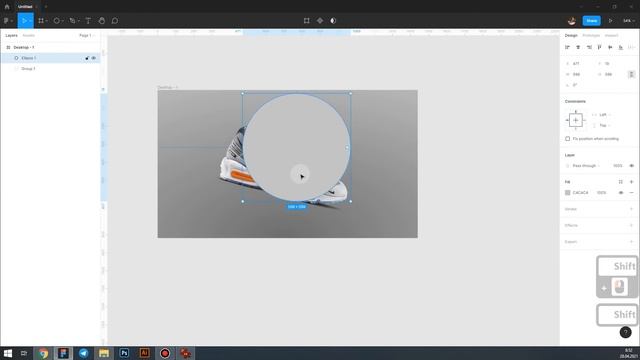This screenshot has height=360, width=640.
Task: Add a new fill with the plus icon
Action: [x=631, y=182]
